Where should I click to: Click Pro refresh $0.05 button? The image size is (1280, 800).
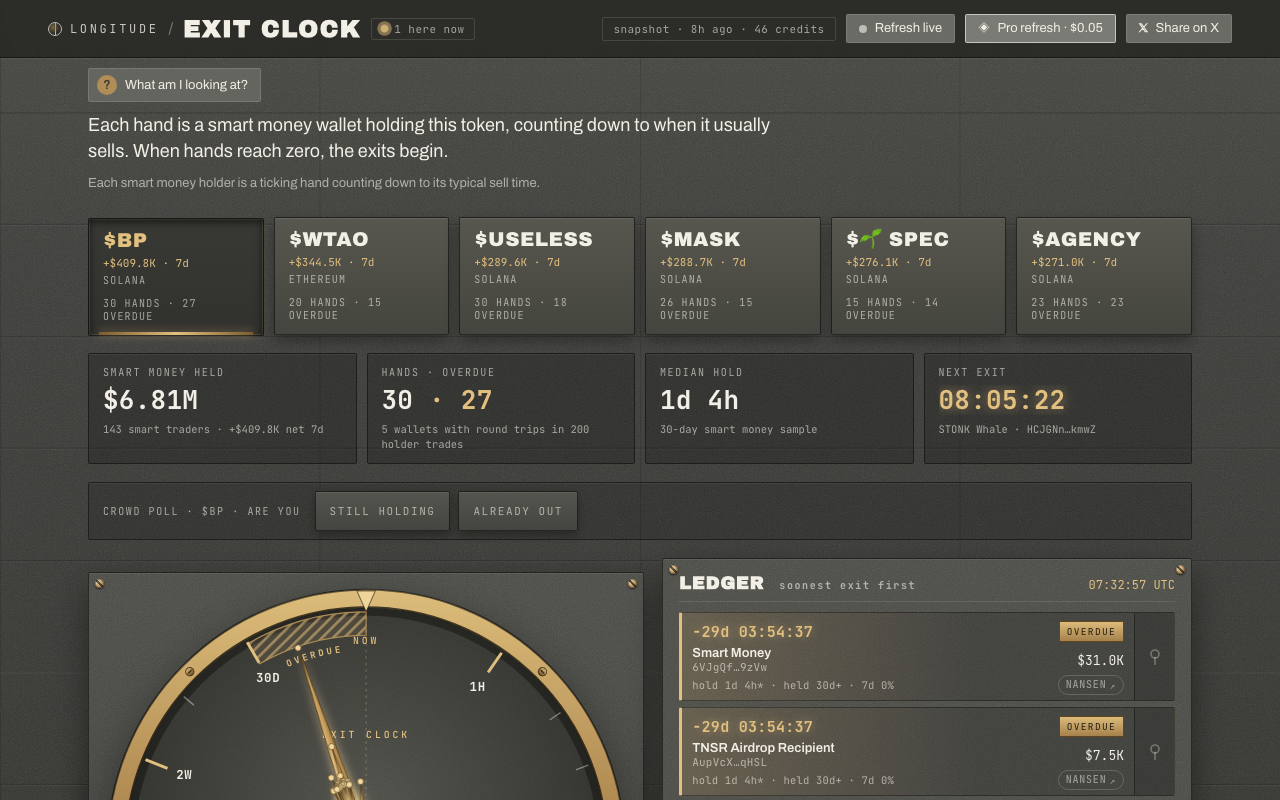point(1040,28)
